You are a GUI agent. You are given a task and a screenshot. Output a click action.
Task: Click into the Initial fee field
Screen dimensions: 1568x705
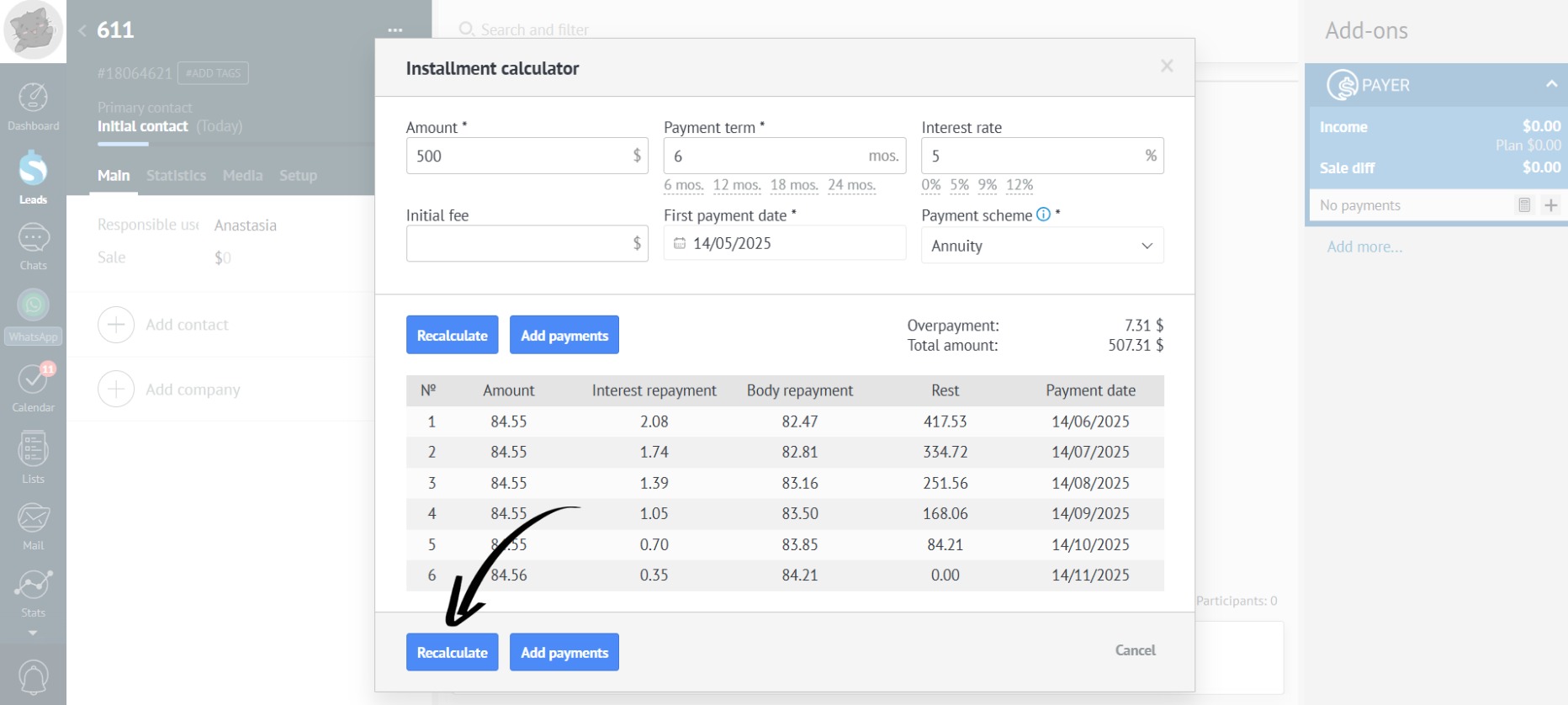(x=517, y=243)
